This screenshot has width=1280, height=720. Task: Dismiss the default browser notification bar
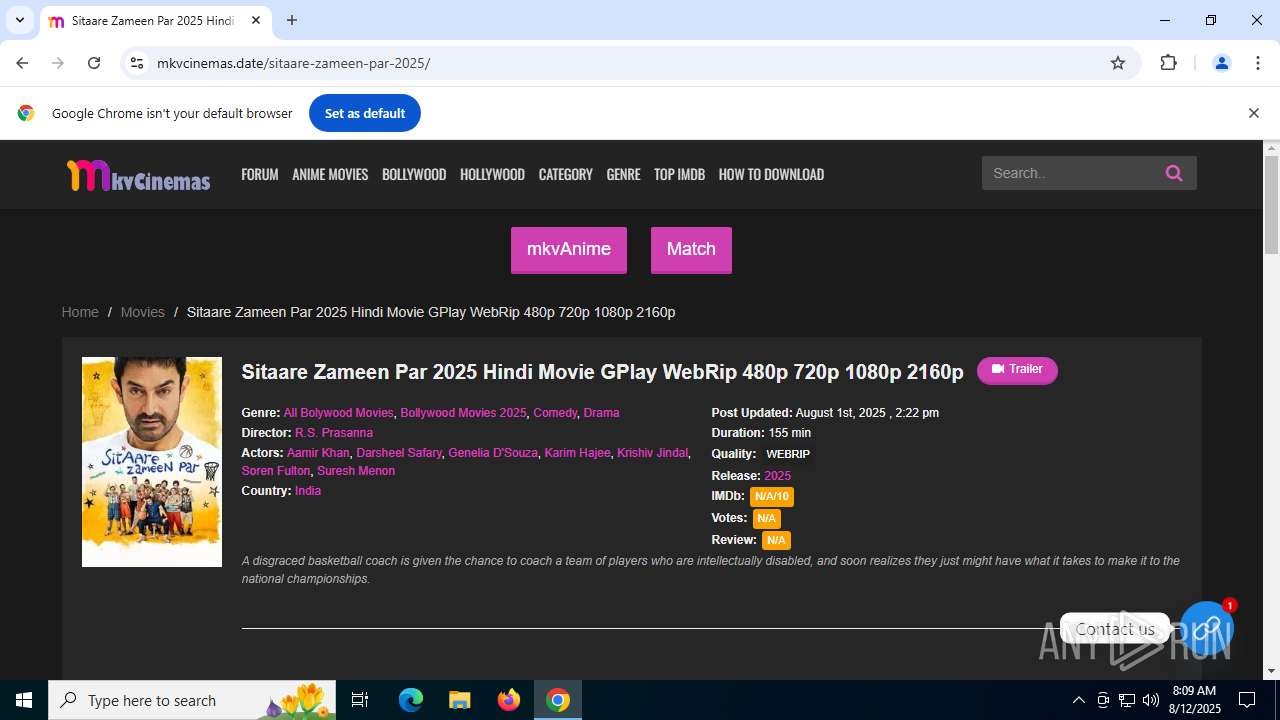click(1253, 113)
